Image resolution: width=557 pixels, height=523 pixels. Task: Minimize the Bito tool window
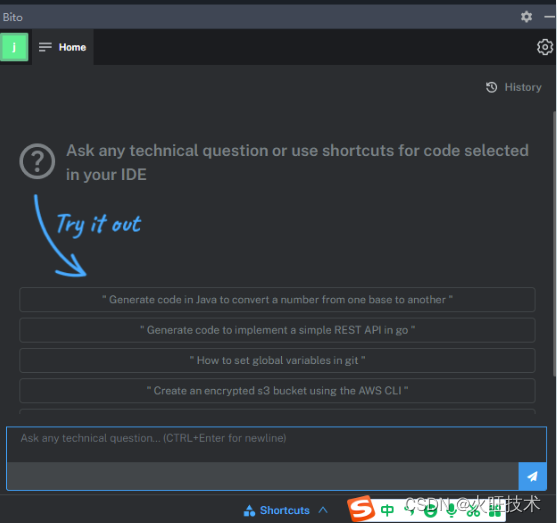click(550, 17)
